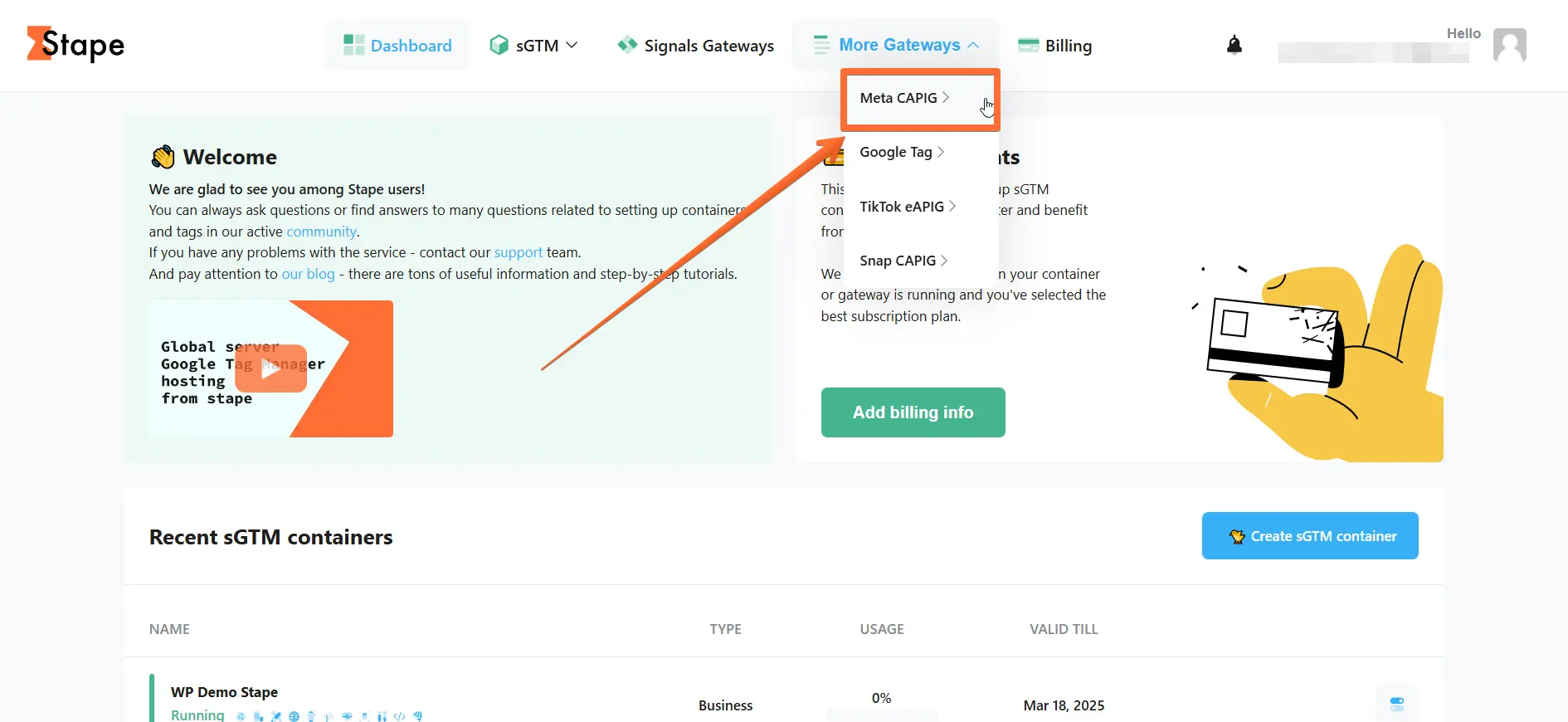Screen dimensions: 1568x722
Task: Open the community link
Action: coord(321,232)
